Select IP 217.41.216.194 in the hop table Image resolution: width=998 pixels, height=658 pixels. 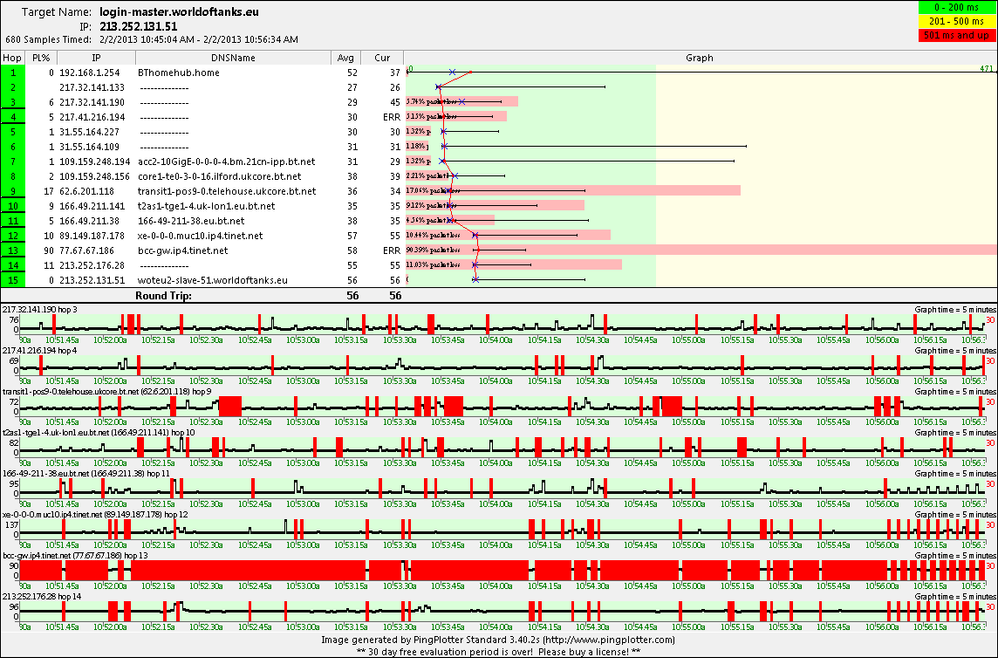(92, 117)
